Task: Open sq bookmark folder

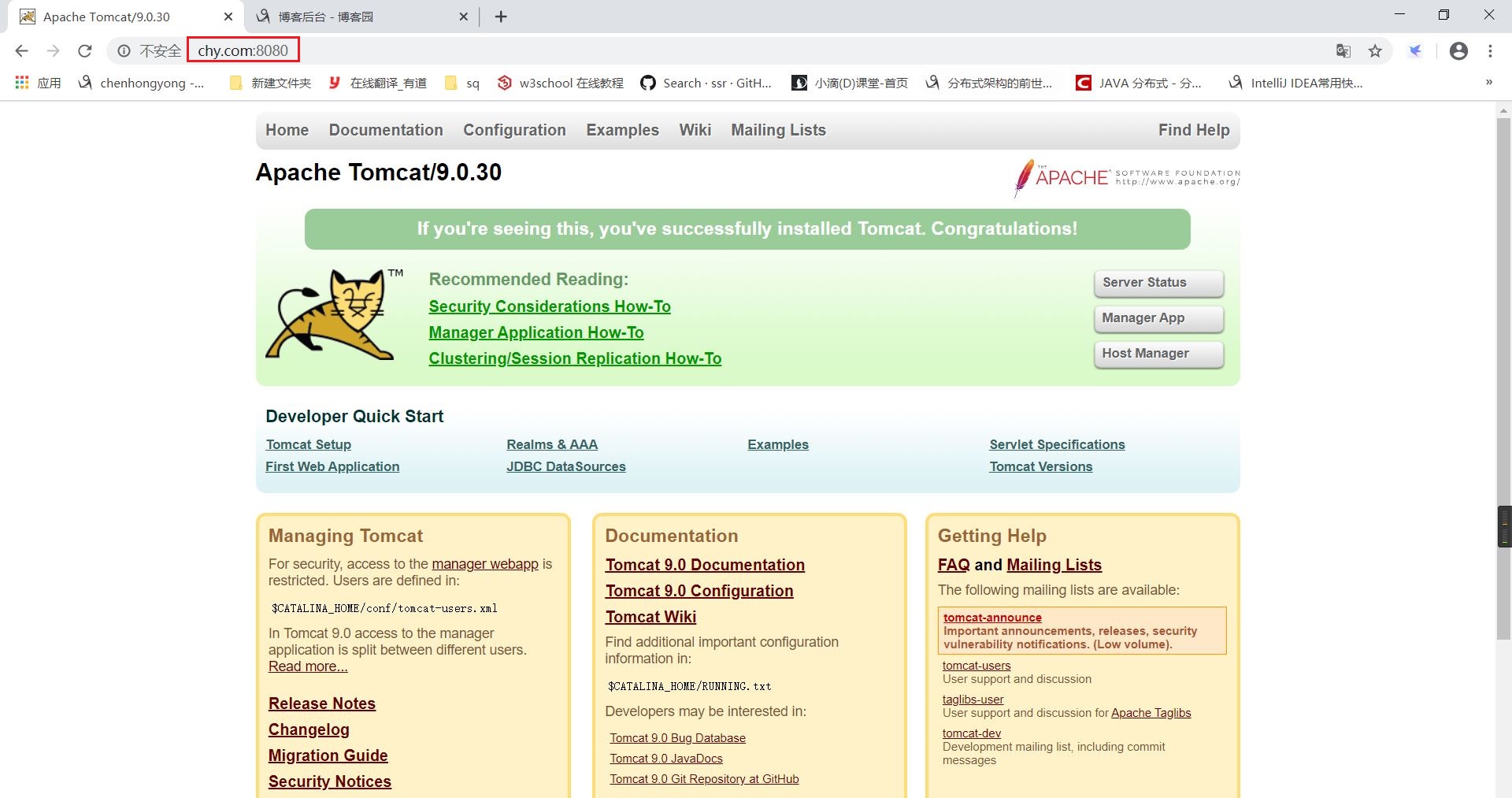Action: (x=462, y=83)
